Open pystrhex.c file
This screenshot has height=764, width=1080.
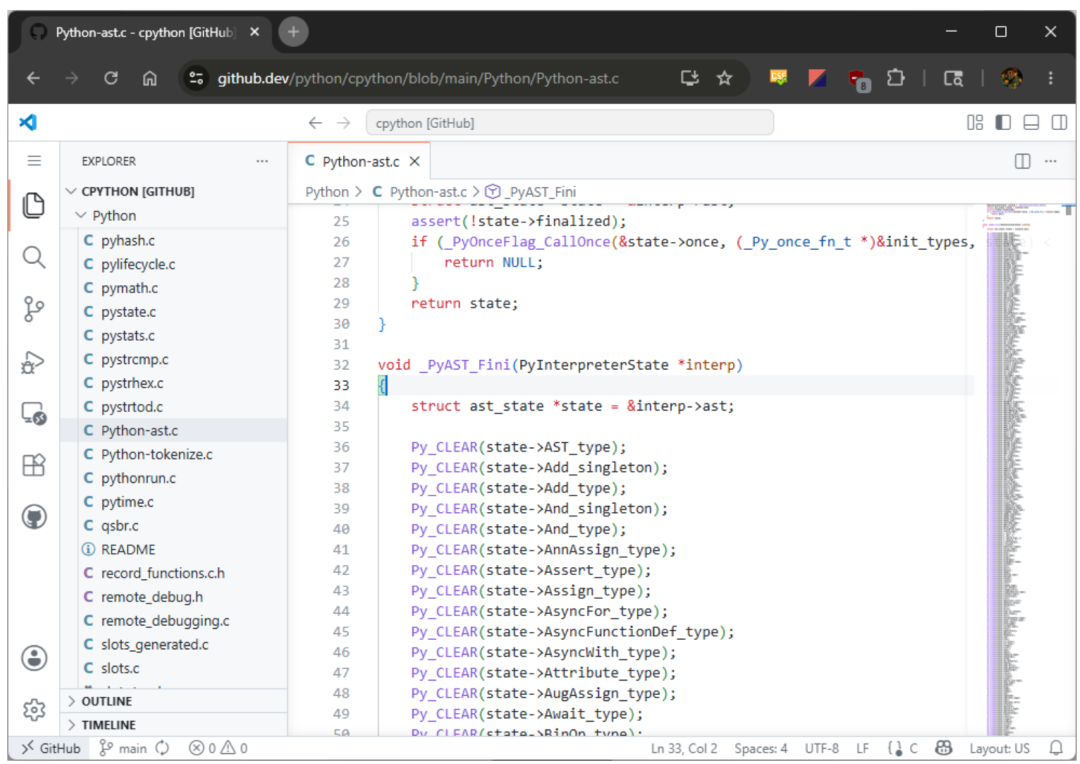coord(174,383)
